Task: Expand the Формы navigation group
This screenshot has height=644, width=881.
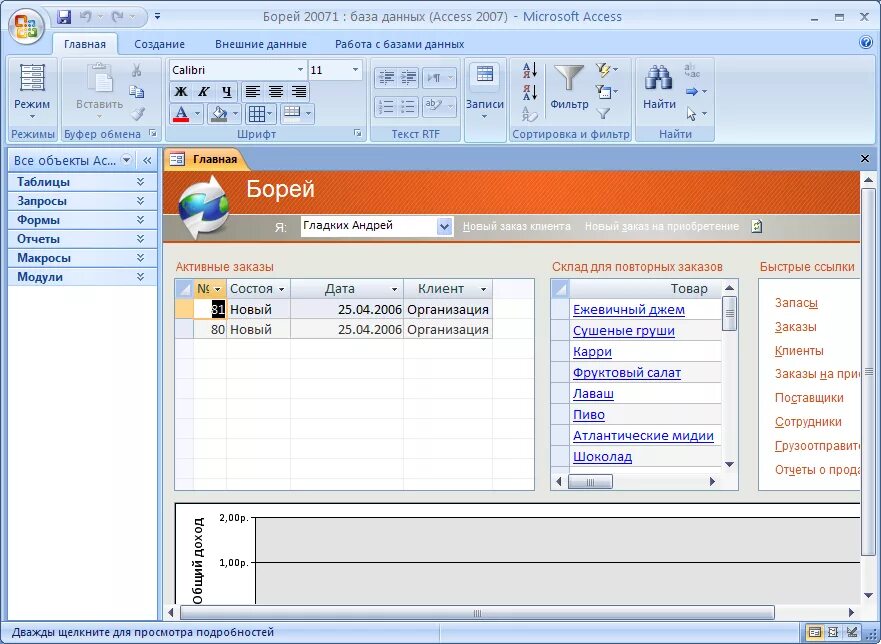Action: (x=83, y=220)
